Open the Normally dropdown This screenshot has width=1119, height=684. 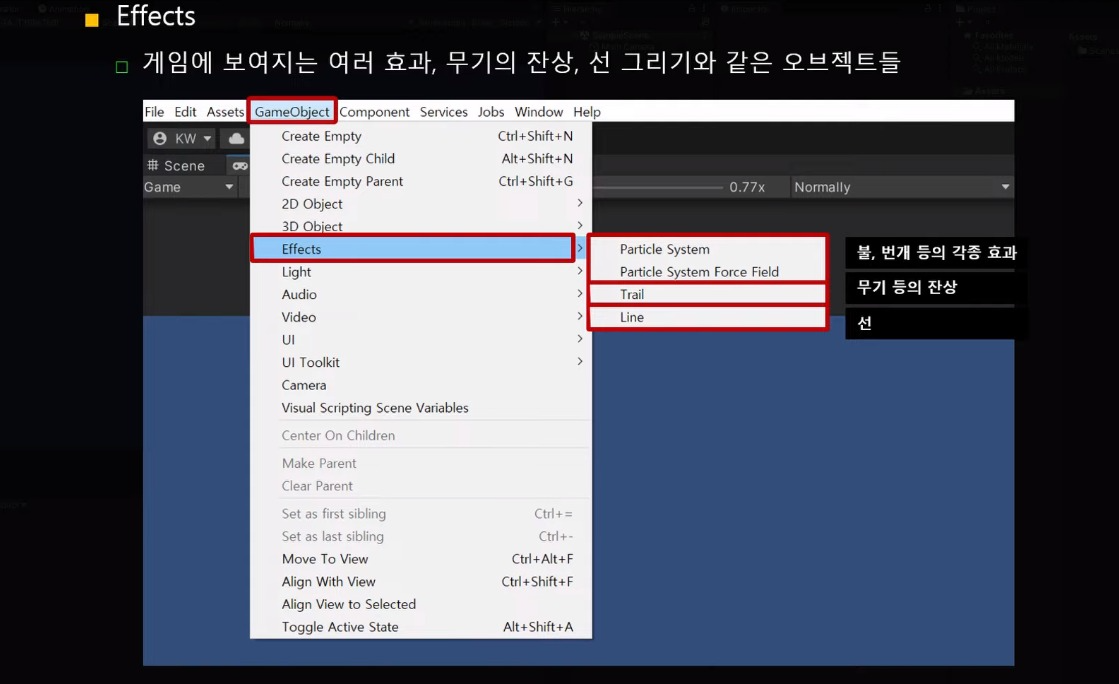pos(902,187)
